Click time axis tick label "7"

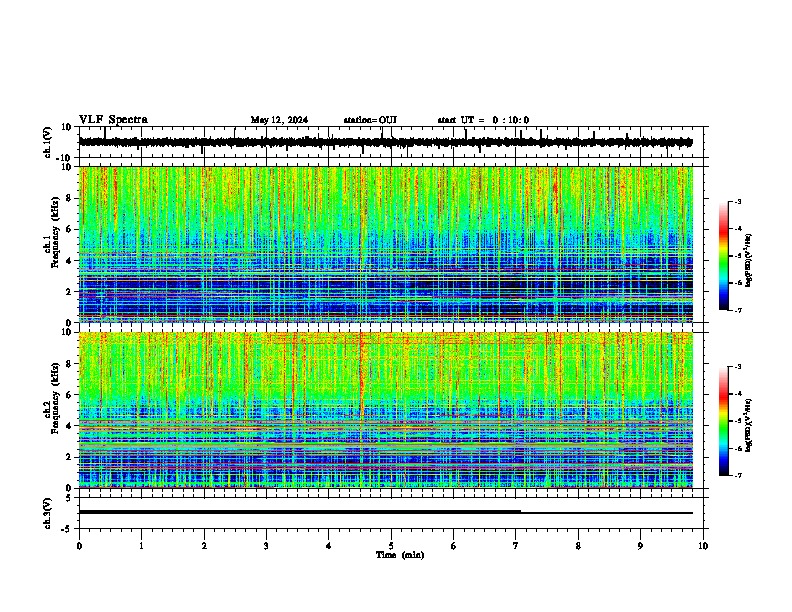(x=516, y=546)
